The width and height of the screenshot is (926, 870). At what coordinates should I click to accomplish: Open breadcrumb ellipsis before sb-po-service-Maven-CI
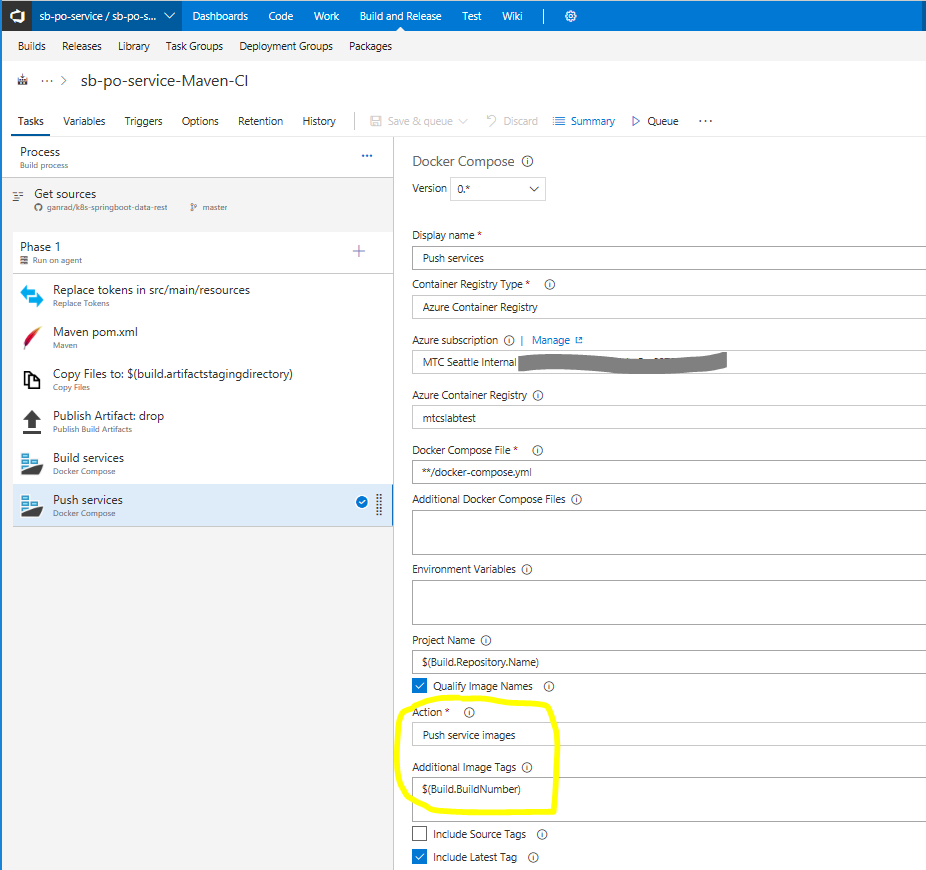(47, 80)
